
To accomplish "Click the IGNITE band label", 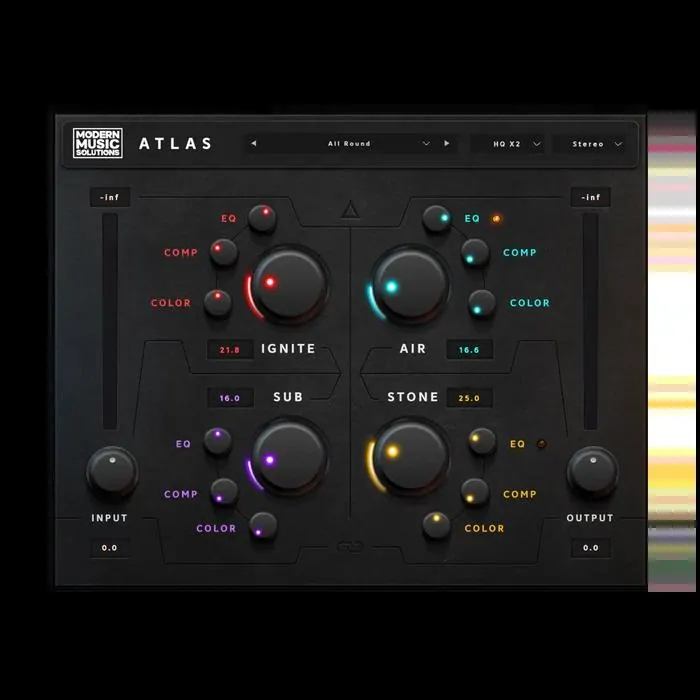I will 288,349.
